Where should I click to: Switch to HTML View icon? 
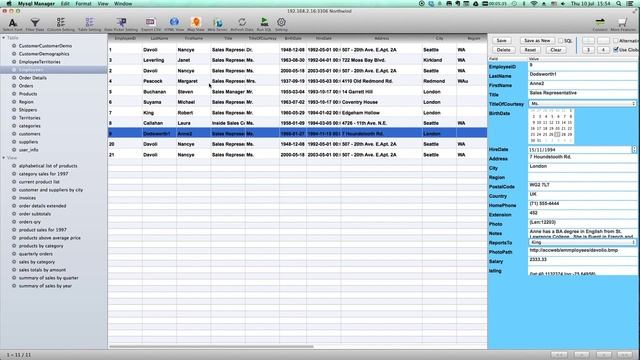pos(174,22)
